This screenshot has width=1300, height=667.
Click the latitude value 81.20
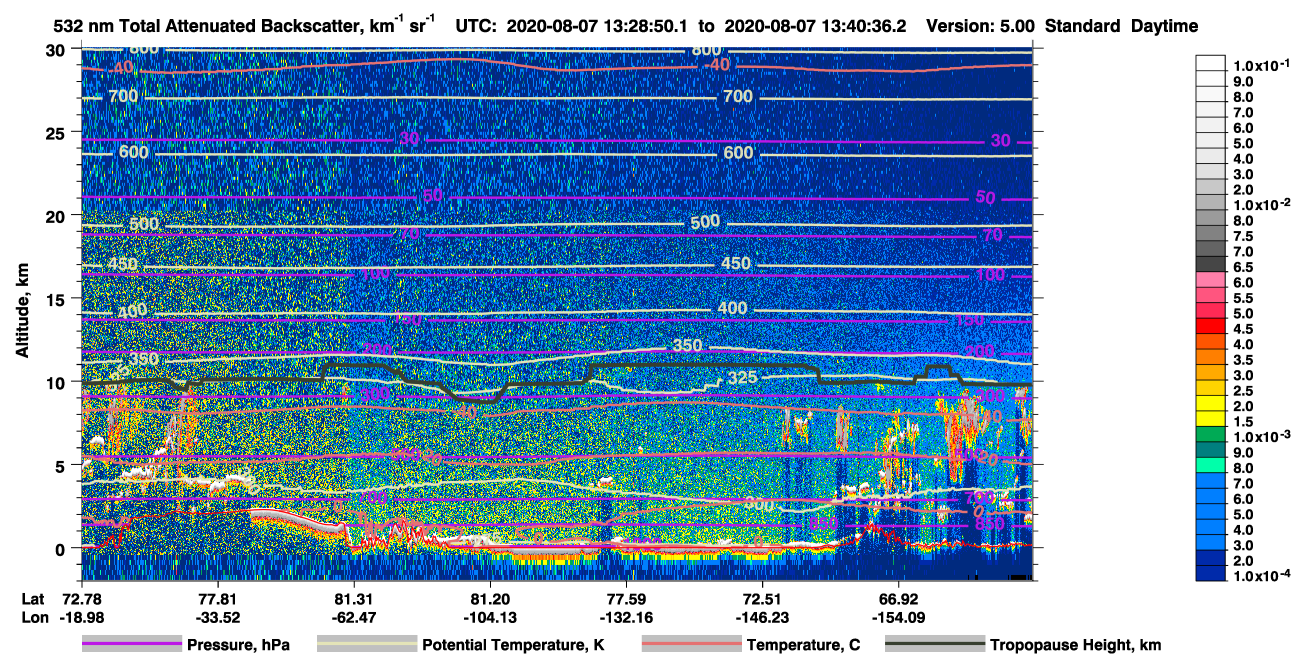pyautogui.click(x=490, y=598)
